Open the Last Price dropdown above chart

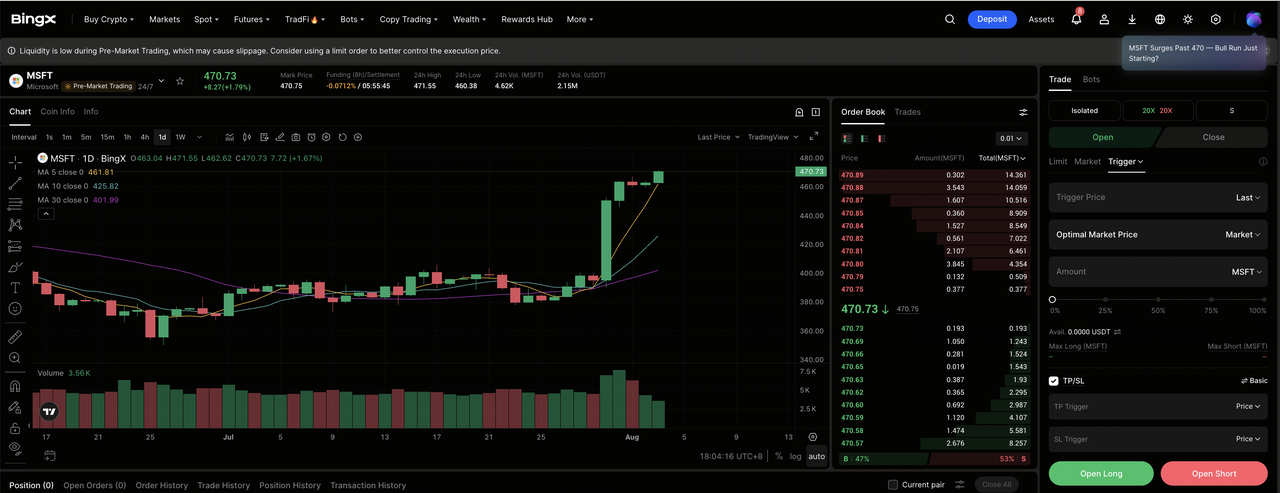click(718, 137)
